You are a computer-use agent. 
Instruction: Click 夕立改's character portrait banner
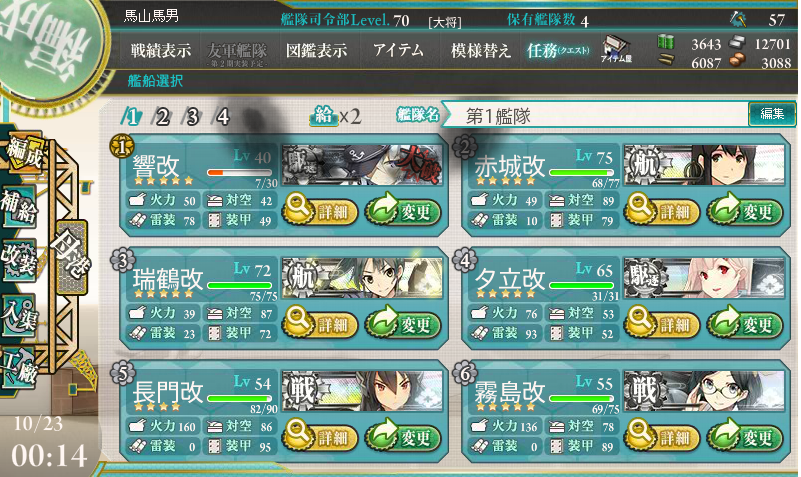704,278
